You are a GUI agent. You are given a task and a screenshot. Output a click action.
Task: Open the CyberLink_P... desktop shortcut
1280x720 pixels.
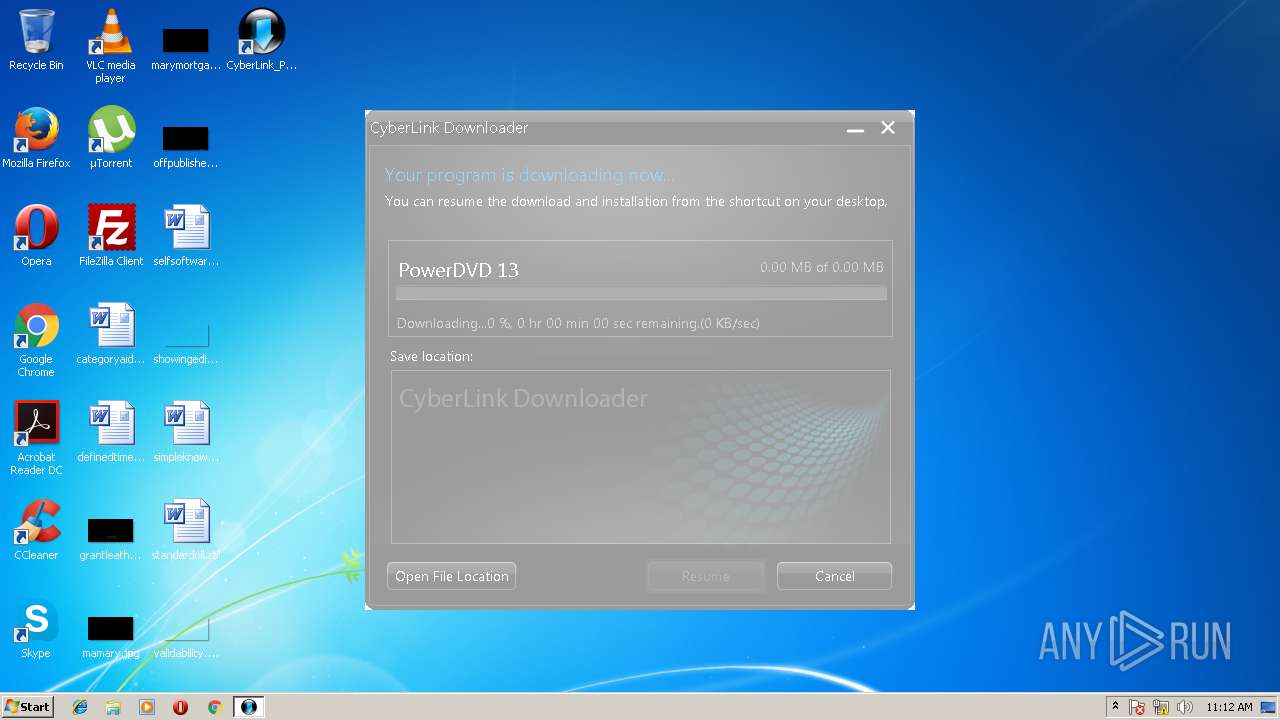coord(261,40)
